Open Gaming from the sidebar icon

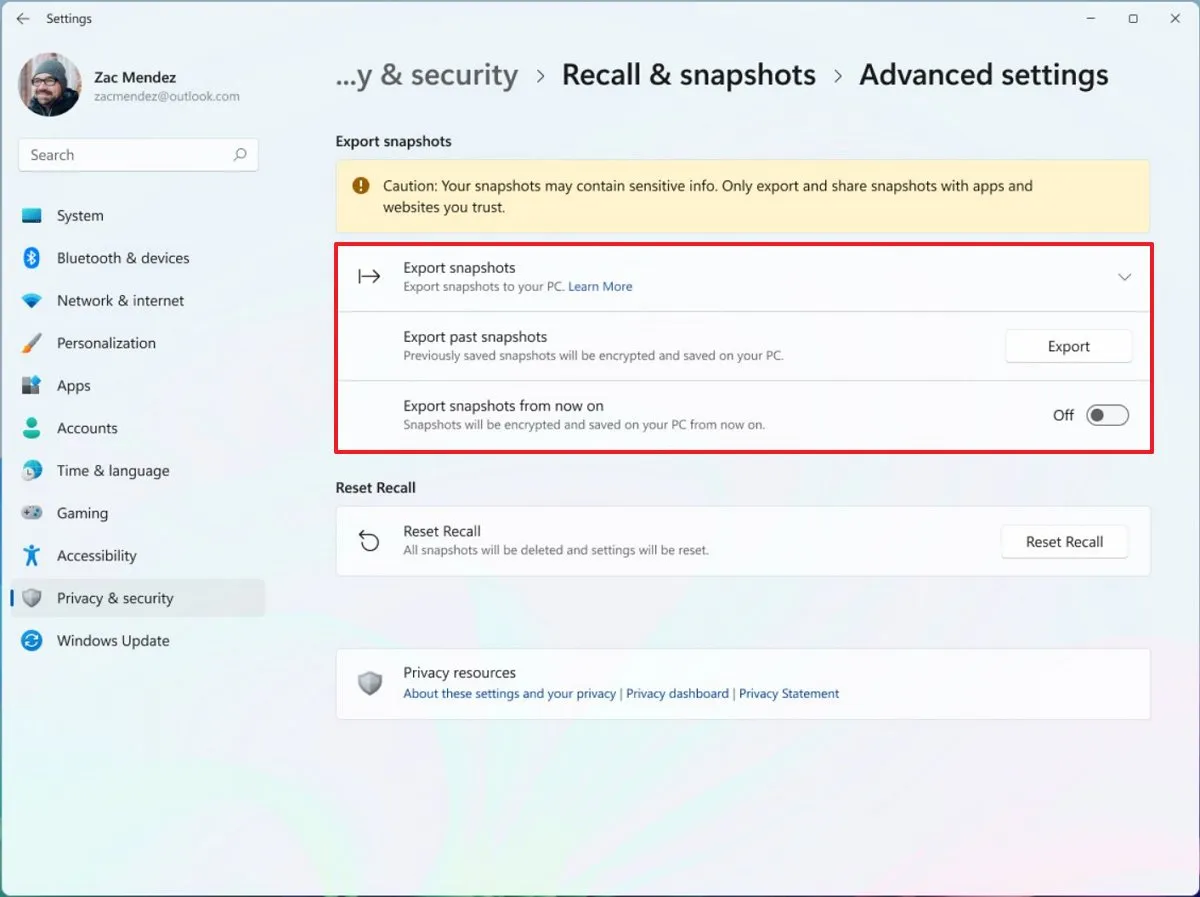point(30,513)
